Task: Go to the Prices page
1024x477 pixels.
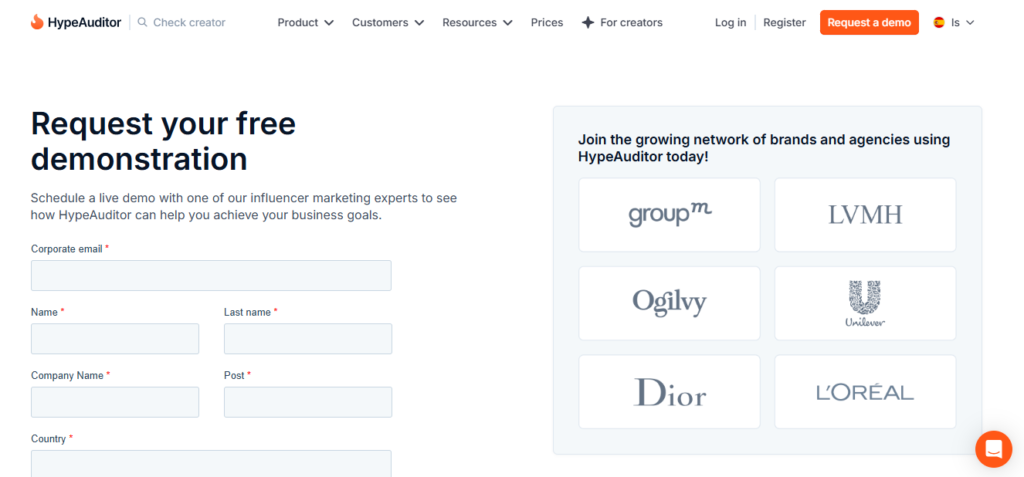Action: tap(547, 22)
